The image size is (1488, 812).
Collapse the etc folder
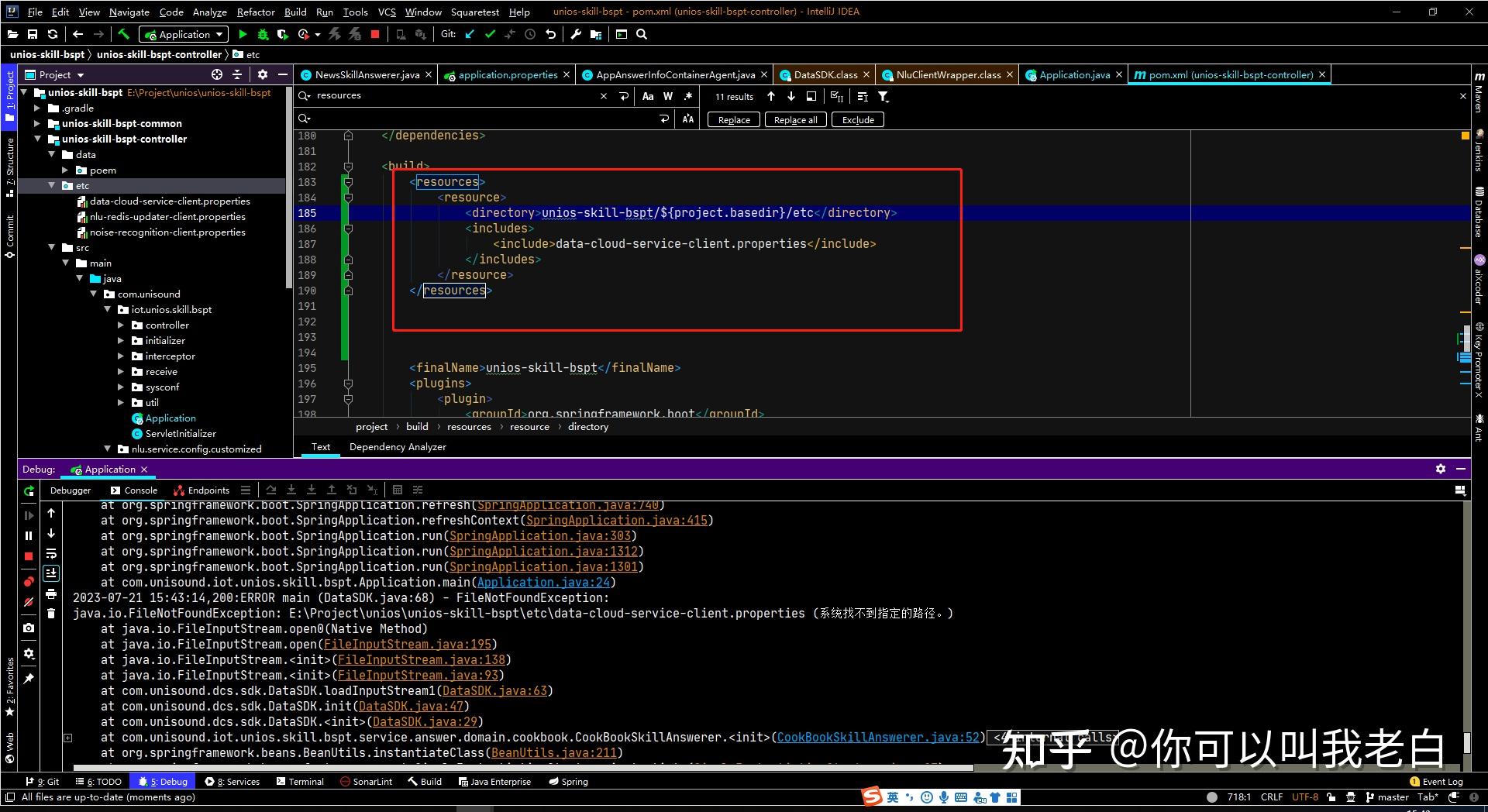pos(51,185)
